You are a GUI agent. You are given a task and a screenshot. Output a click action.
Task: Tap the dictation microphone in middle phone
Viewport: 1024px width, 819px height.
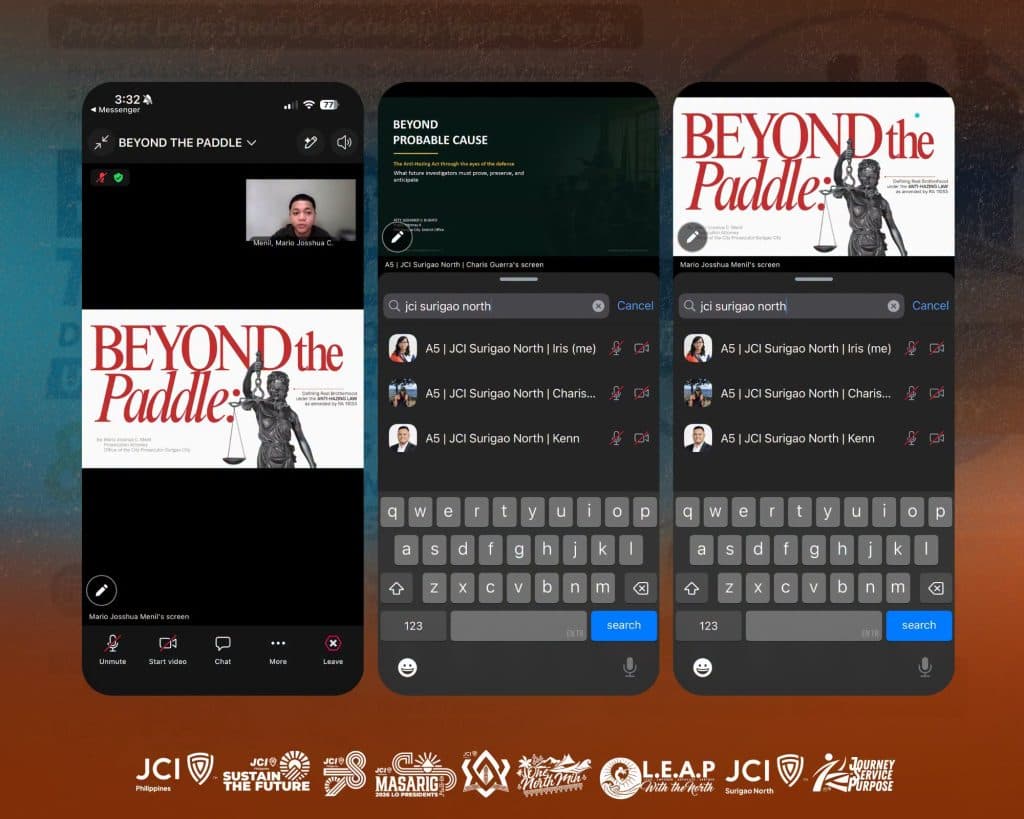click(630, 667)
